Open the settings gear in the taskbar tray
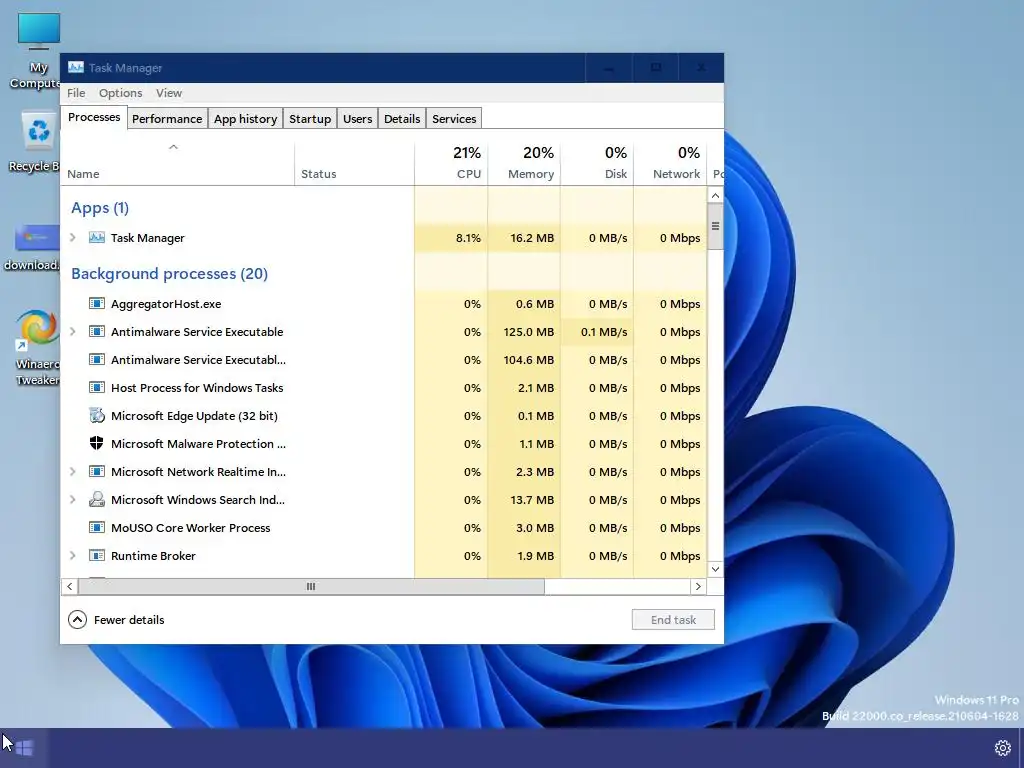The height and width of the screenshot is (768, 1024). pos(1002,748)
